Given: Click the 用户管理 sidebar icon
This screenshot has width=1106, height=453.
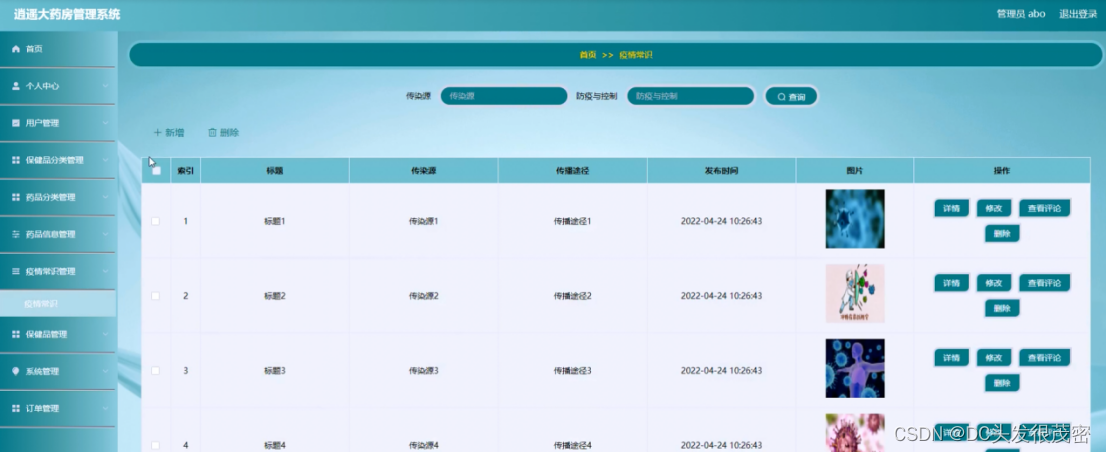Looking at the screenshot, I should point(16,123).
